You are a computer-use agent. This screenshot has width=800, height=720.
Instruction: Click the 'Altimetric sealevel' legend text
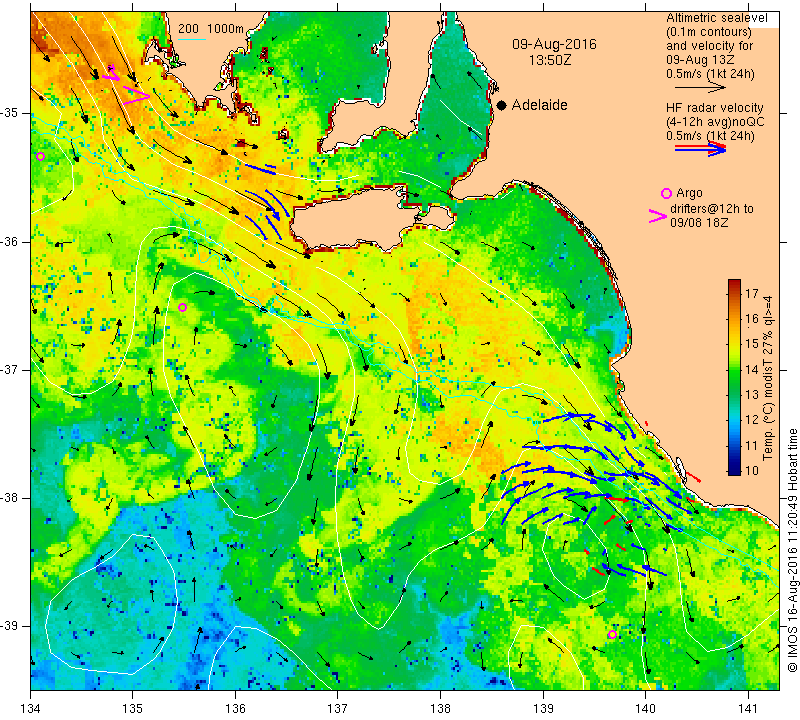(x=716, y=18)
